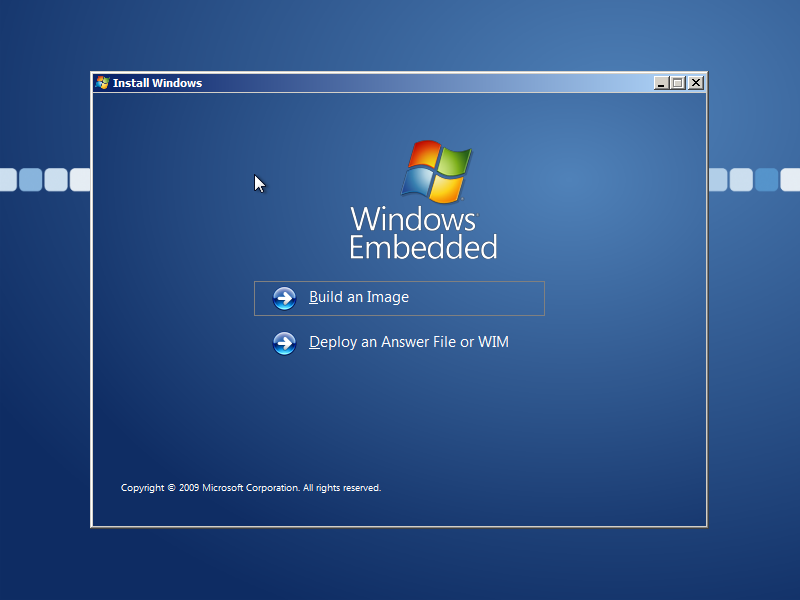The image size is (800, 600).
Task: Choose Deploy an Answer File or WIM text
Action: coord(409,342)
